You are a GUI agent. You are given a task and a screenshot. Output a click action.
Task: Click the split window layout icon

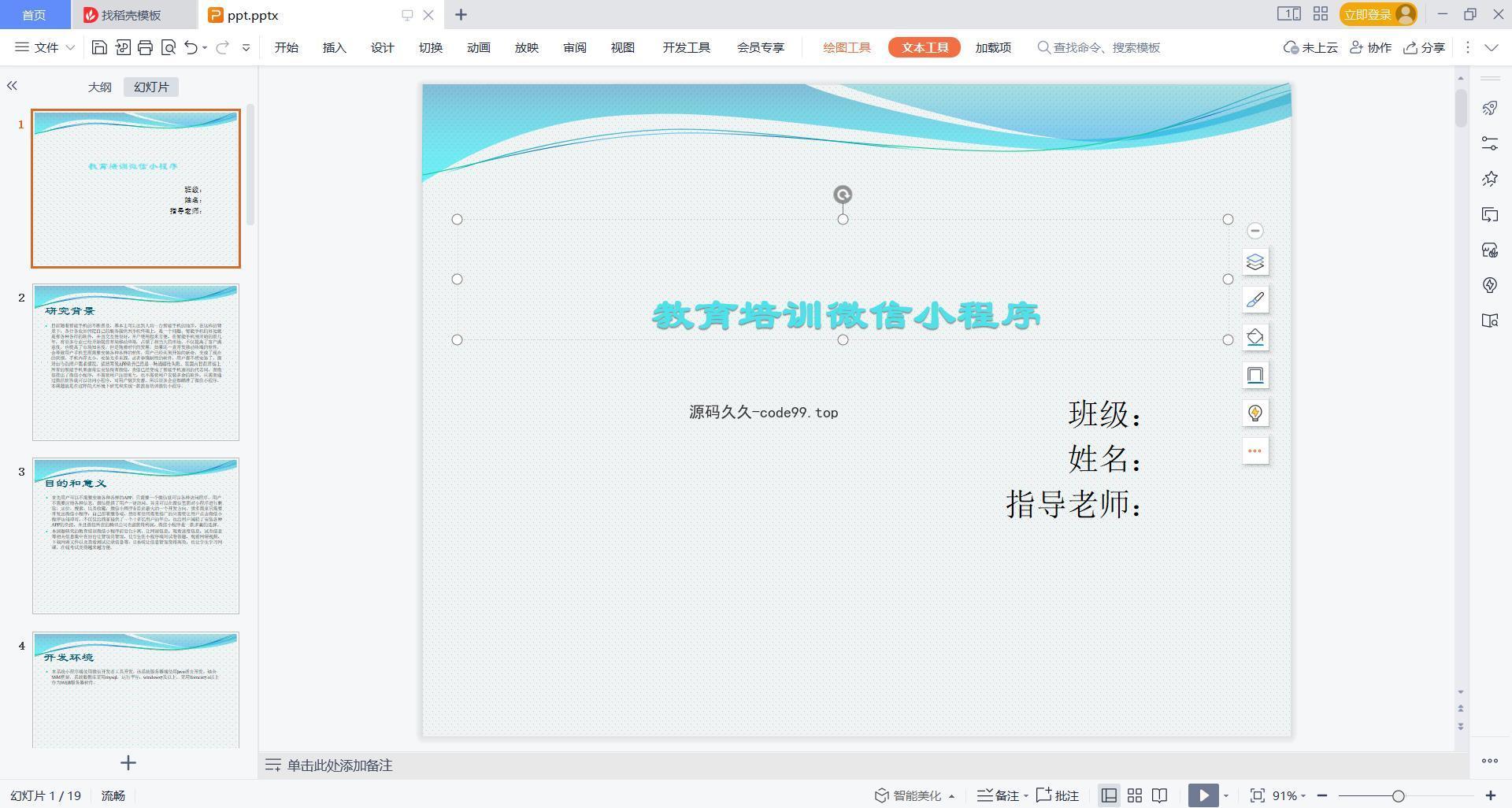[x=1288, y=14]
